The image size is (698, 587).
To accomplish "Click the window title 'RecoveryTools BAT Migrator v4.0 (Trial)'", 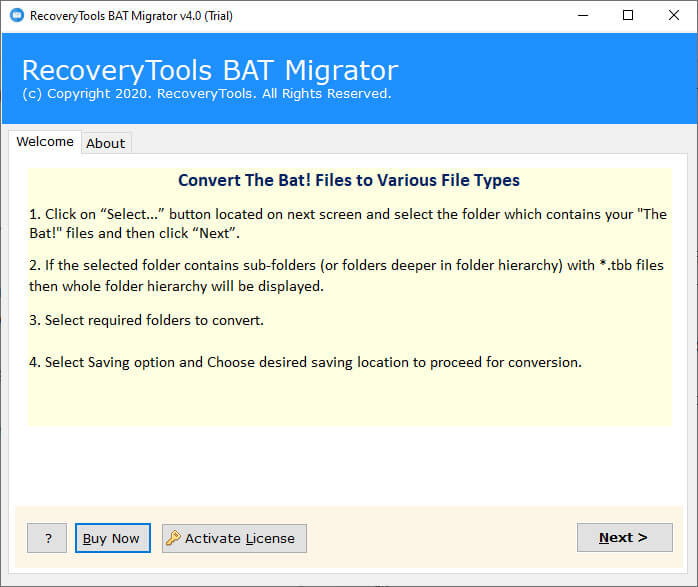I will 131,16.
